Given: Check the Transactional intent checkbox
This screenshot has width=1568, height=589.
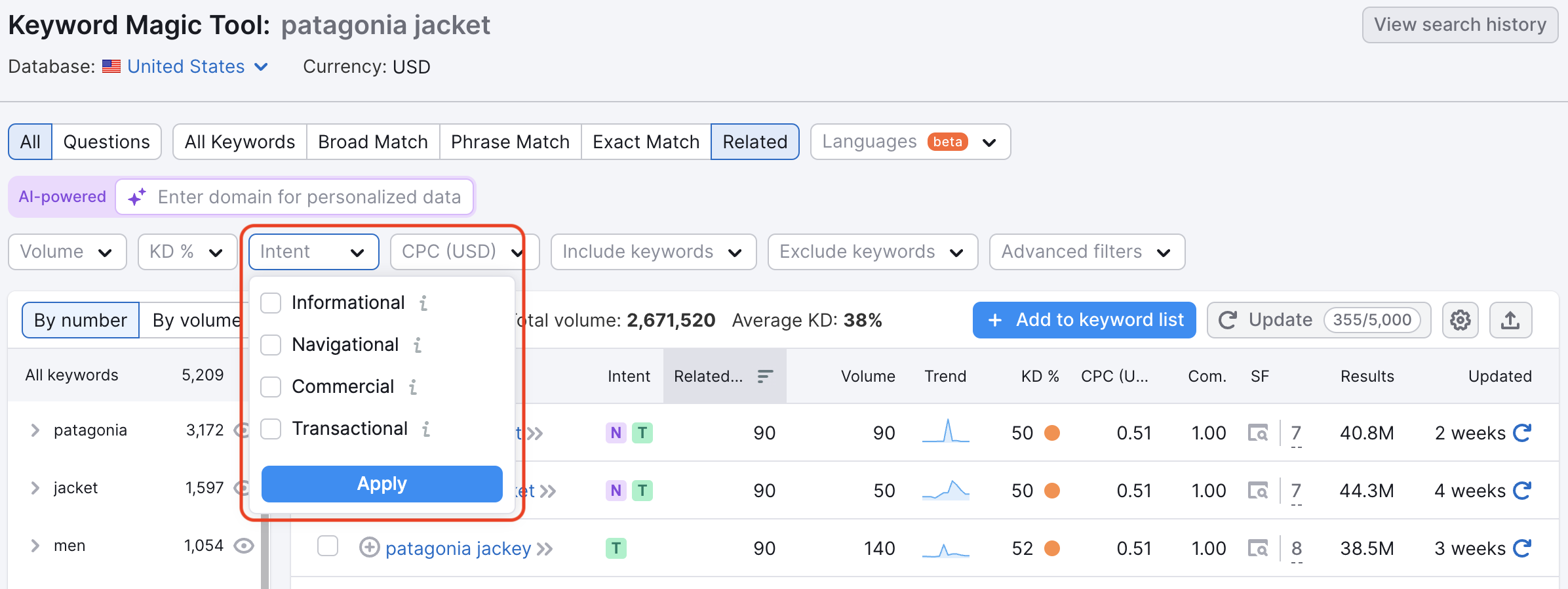Looking at the screenshot, I should [271, 429].
